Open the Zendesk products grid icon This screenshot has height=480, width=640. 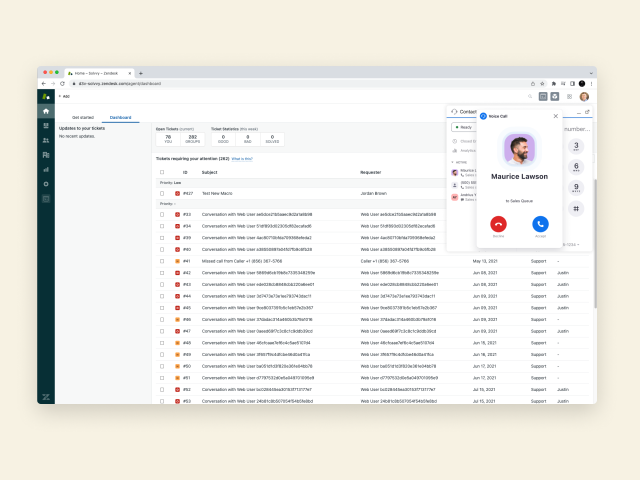(x=569, y=97)
